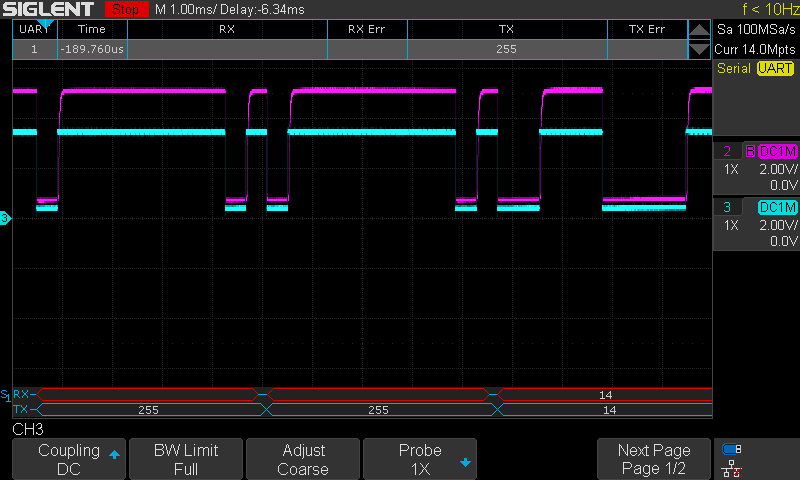Select the channel 3 info panel
The image size is (800, 480).
(x=756, y=224)
